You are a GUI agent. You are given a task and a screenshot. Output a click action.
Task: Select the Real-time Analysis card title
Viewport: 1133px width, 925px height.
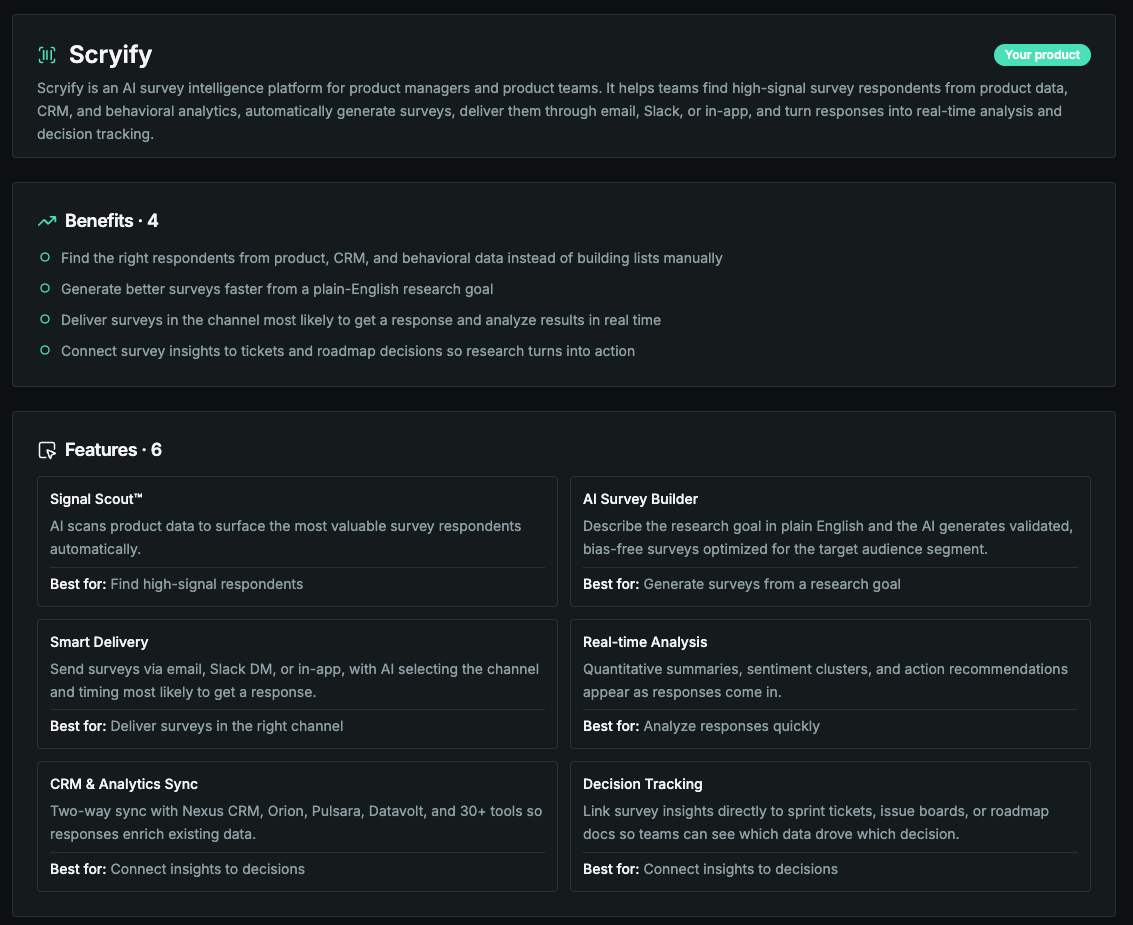pyautogui.click(x=645, y=642)
